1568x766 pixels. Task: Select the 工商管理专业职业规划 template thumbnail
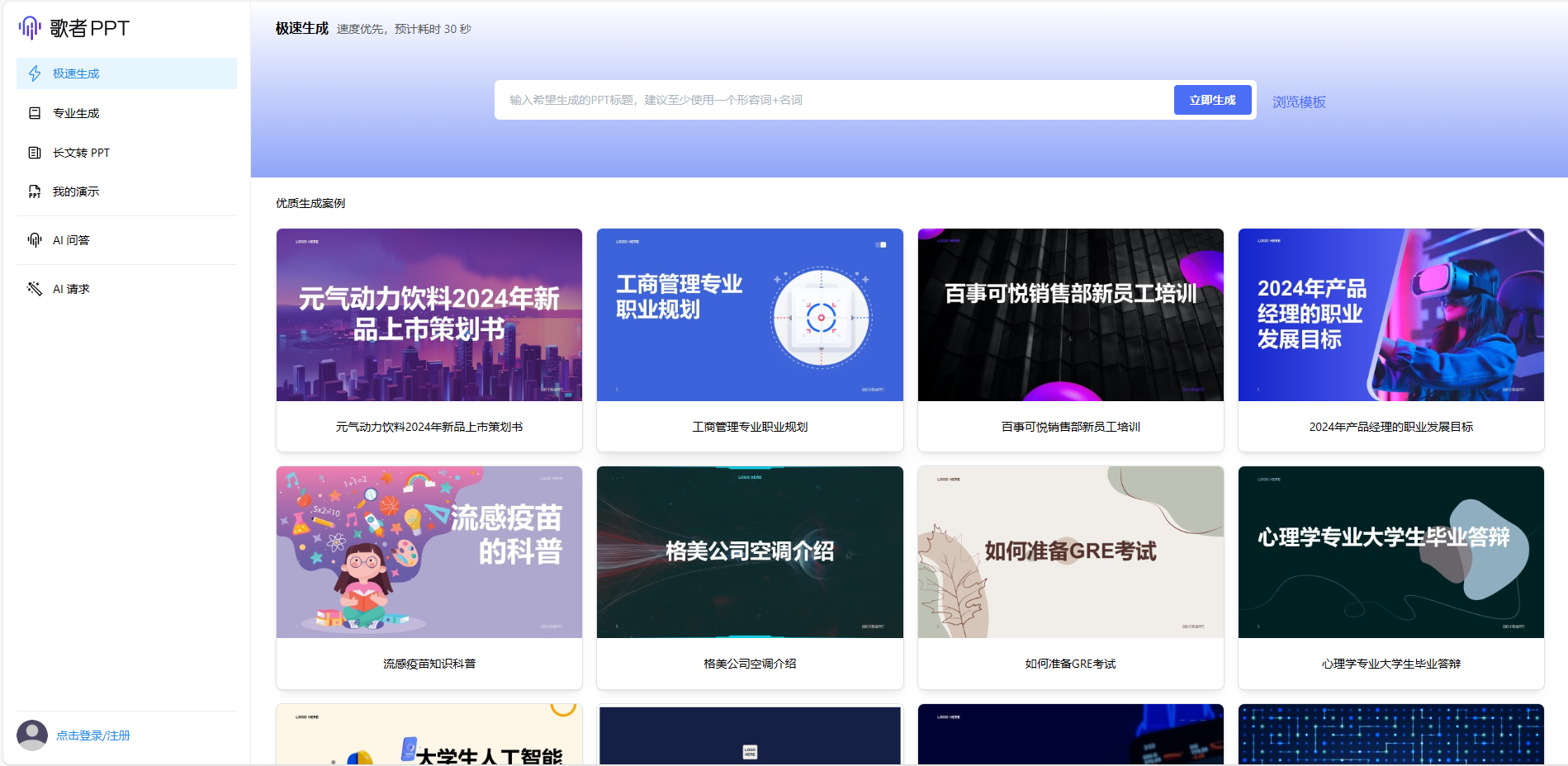[750, 315]
